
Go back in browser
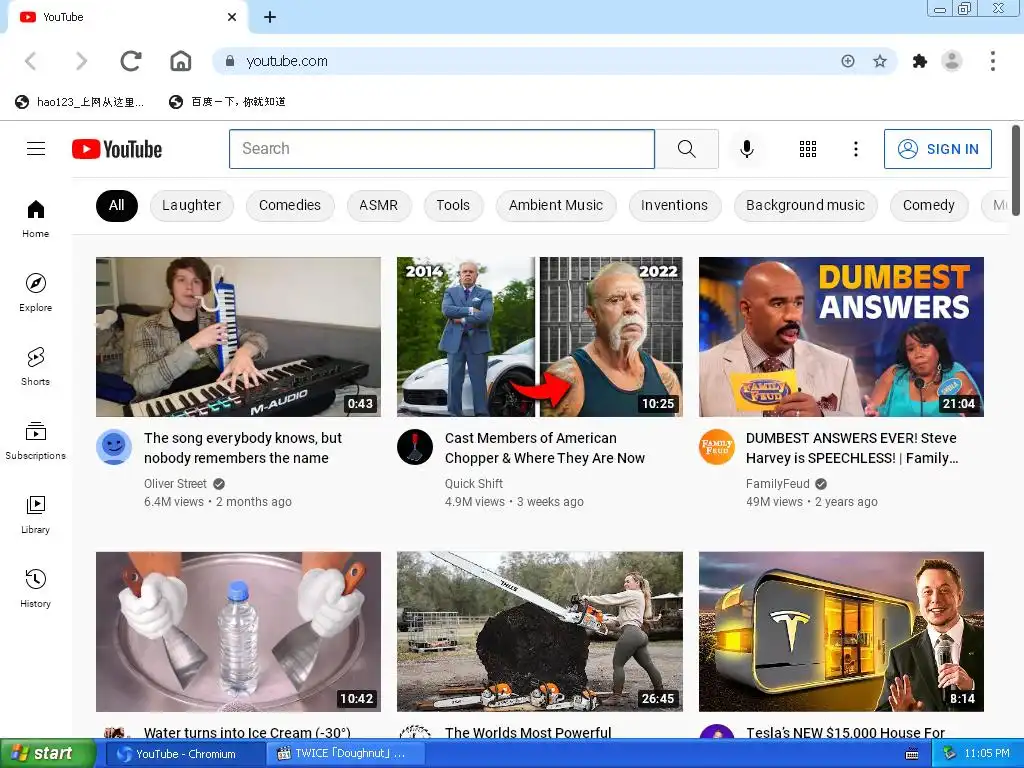(30, 61)
